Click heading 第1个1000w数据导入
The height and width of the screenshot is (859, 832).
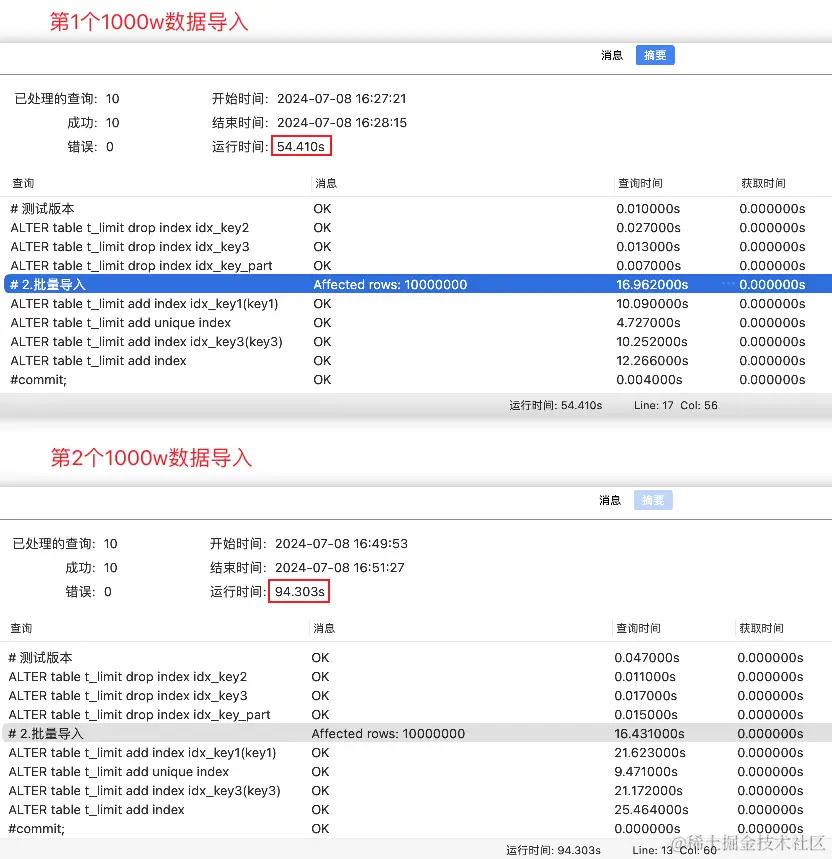click(x=149, y=22)
